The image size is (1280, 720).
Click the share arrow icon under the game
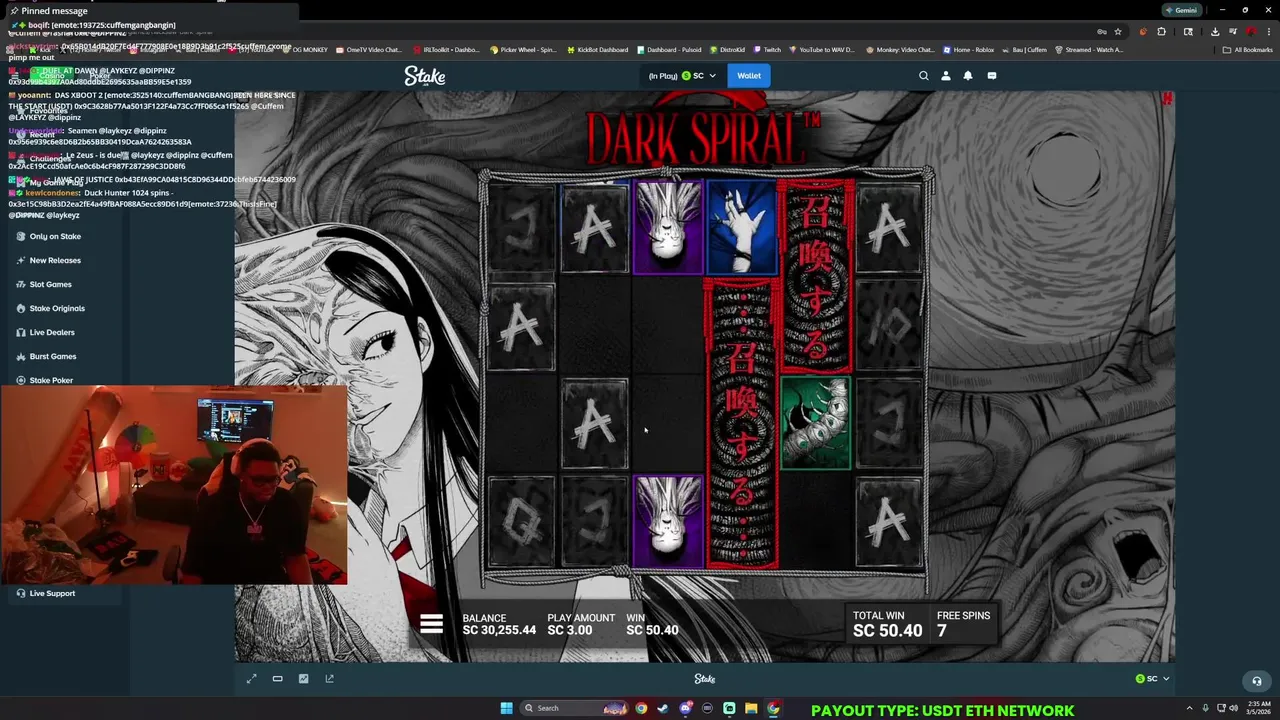click(x=329, y=678)
